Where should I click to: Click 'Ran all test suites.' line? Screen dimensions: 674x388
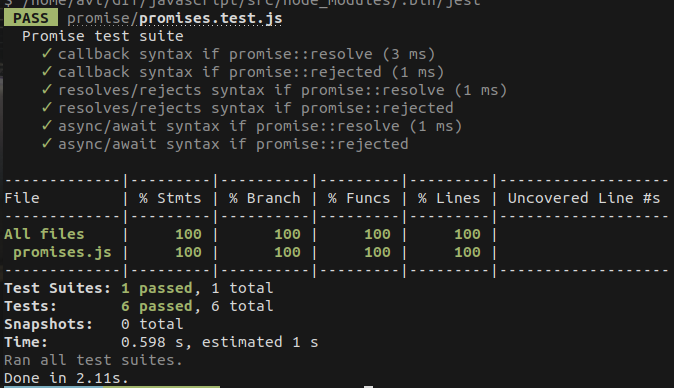coord(93,360)
